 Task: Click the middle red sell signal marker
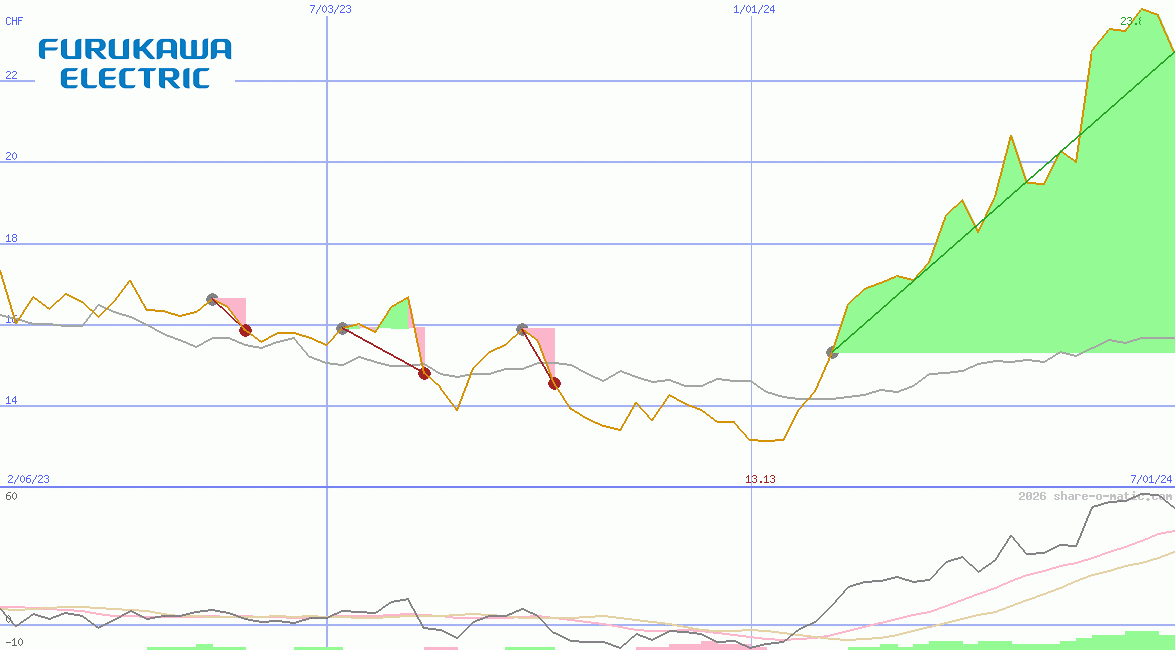(x=424, y=373)
